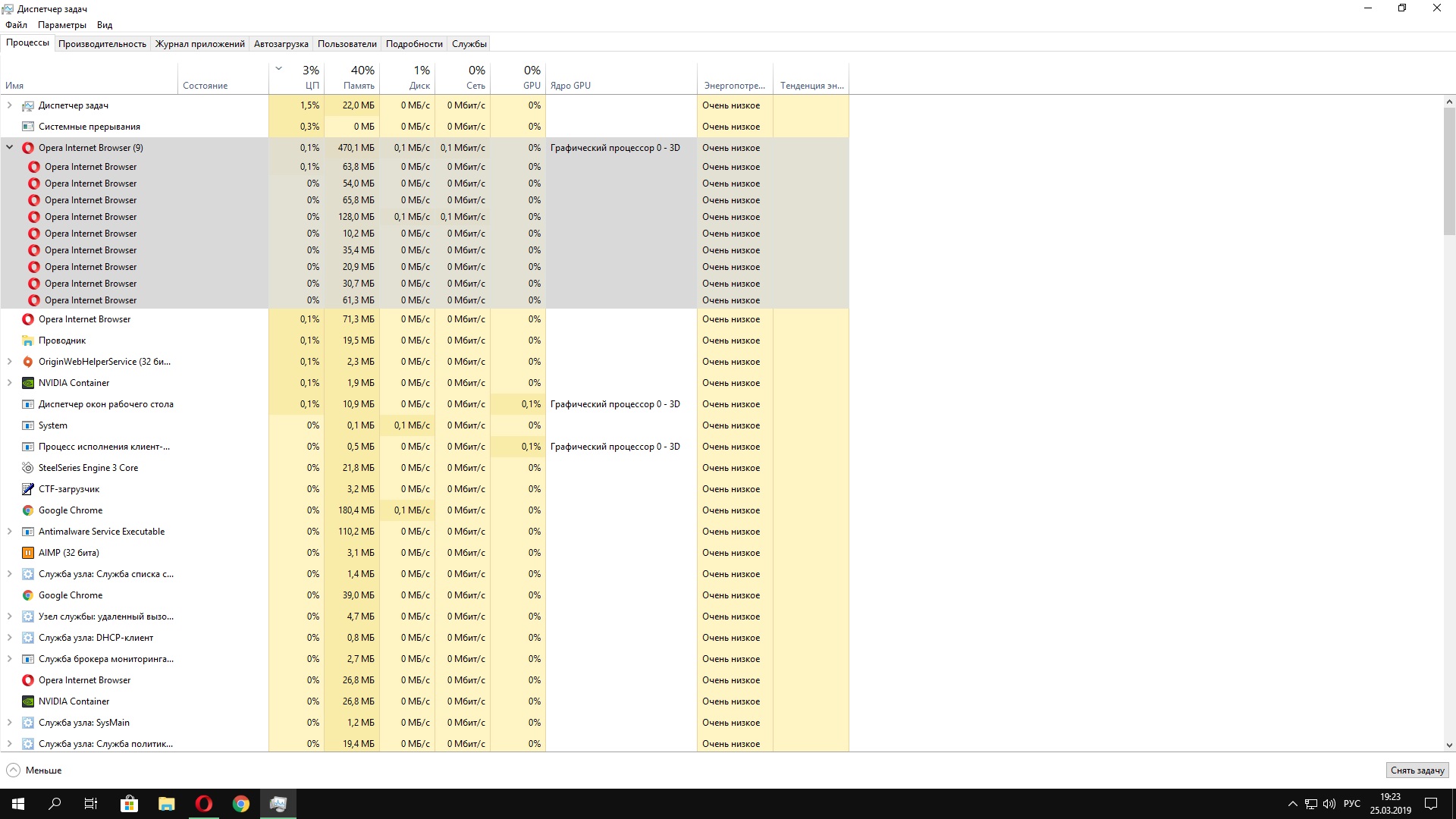Sort by the Имя column header
Screen dimensions: 1456x819
click(89, 78)
